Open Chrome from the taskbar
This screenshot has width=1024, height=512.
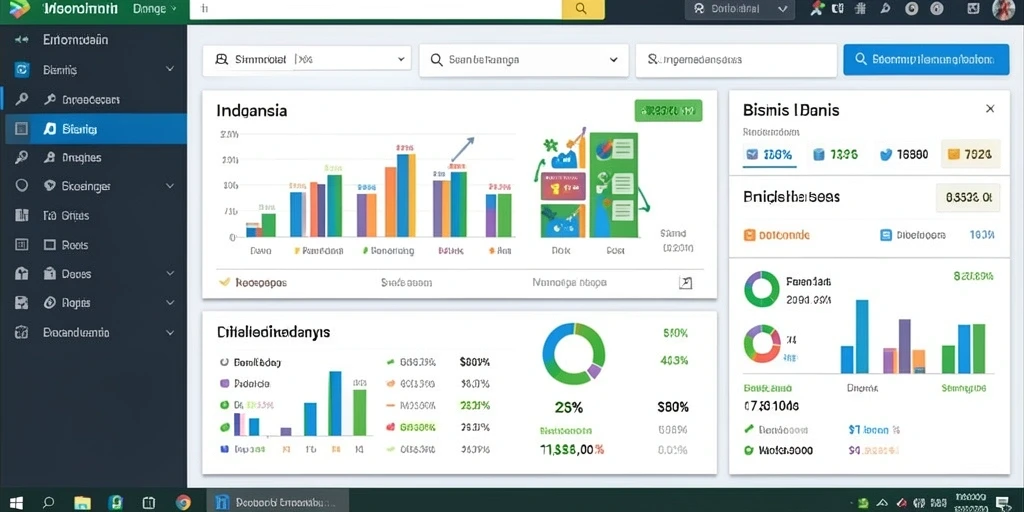tap(184, 502)
